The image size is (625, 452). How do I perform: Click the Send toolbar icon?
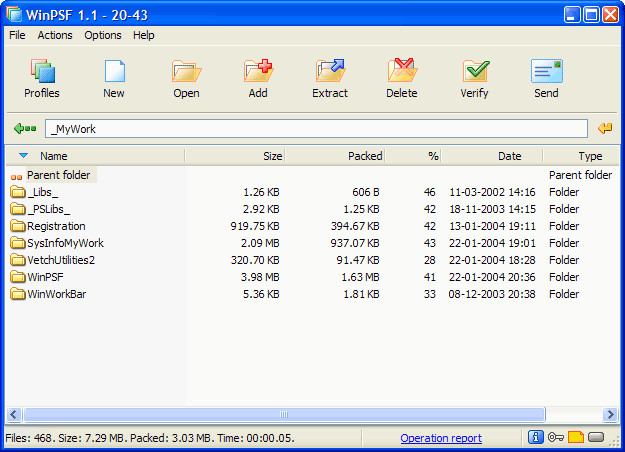click(x=546, y=71)
